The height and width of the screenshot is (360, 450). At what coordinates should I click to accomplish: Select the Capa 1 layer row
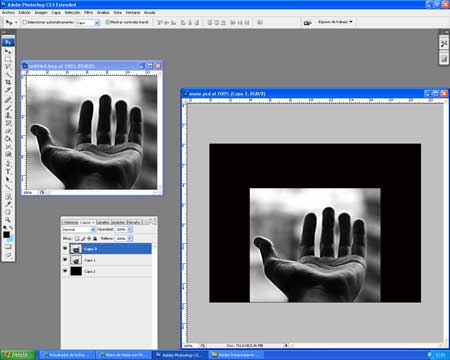pyautogui.click(x=107, y=260)
